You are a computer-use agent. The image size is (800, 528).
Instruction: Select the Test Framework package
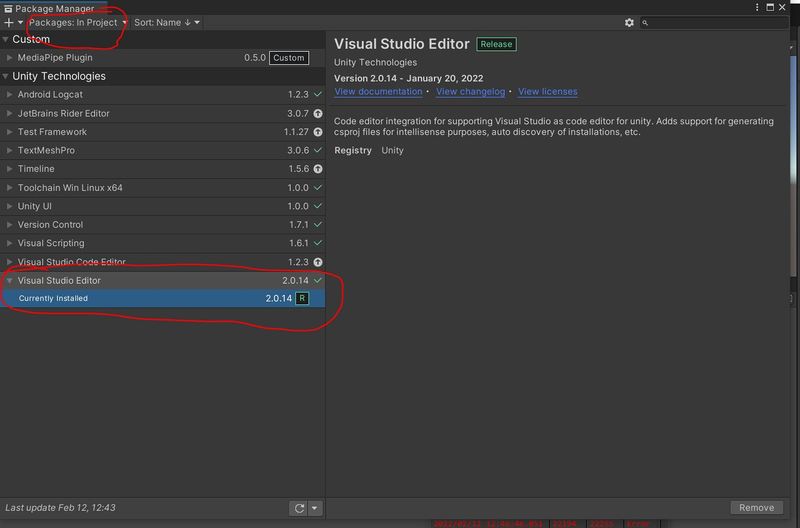[163, 132]
